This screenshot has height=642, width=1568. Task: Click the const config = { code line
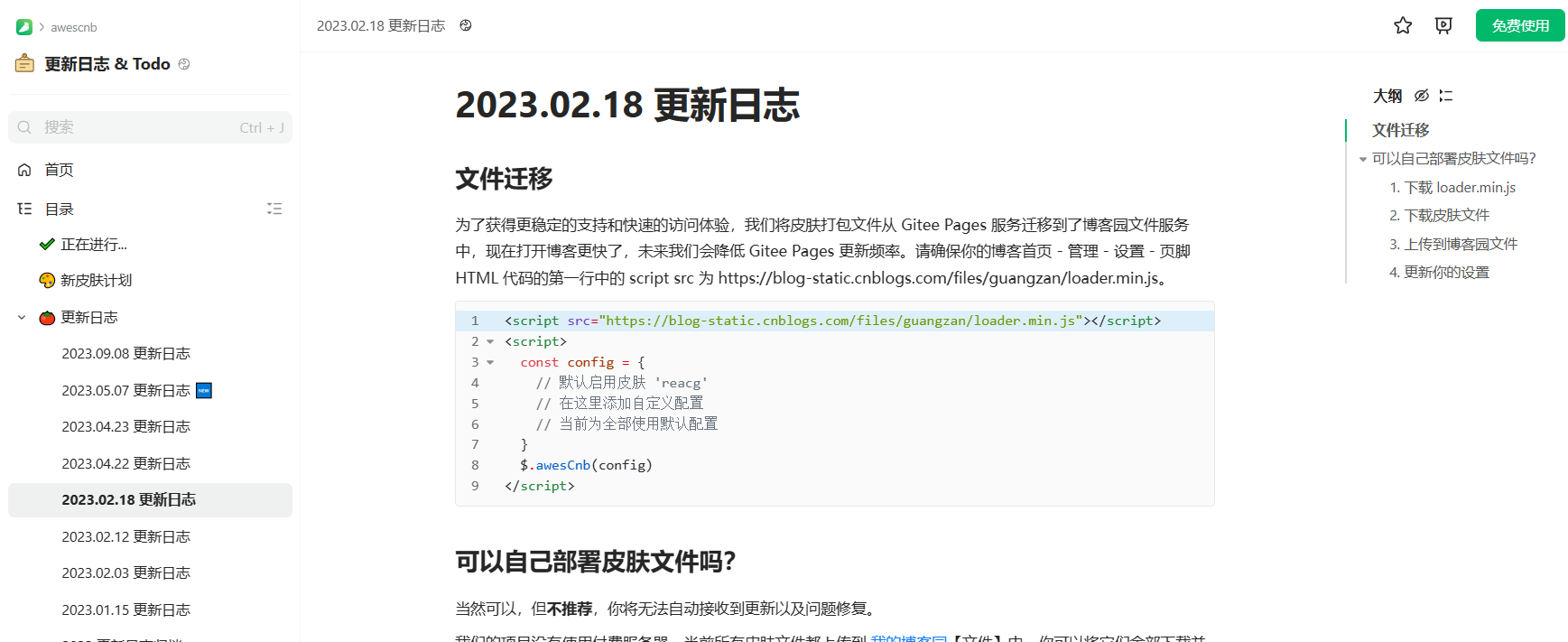(x=582, y=363)
